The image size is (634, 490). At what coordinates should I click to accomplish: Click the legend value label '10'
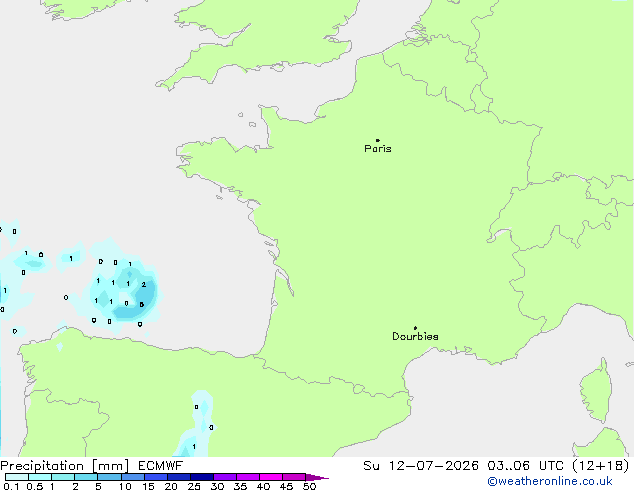point(125,486)
